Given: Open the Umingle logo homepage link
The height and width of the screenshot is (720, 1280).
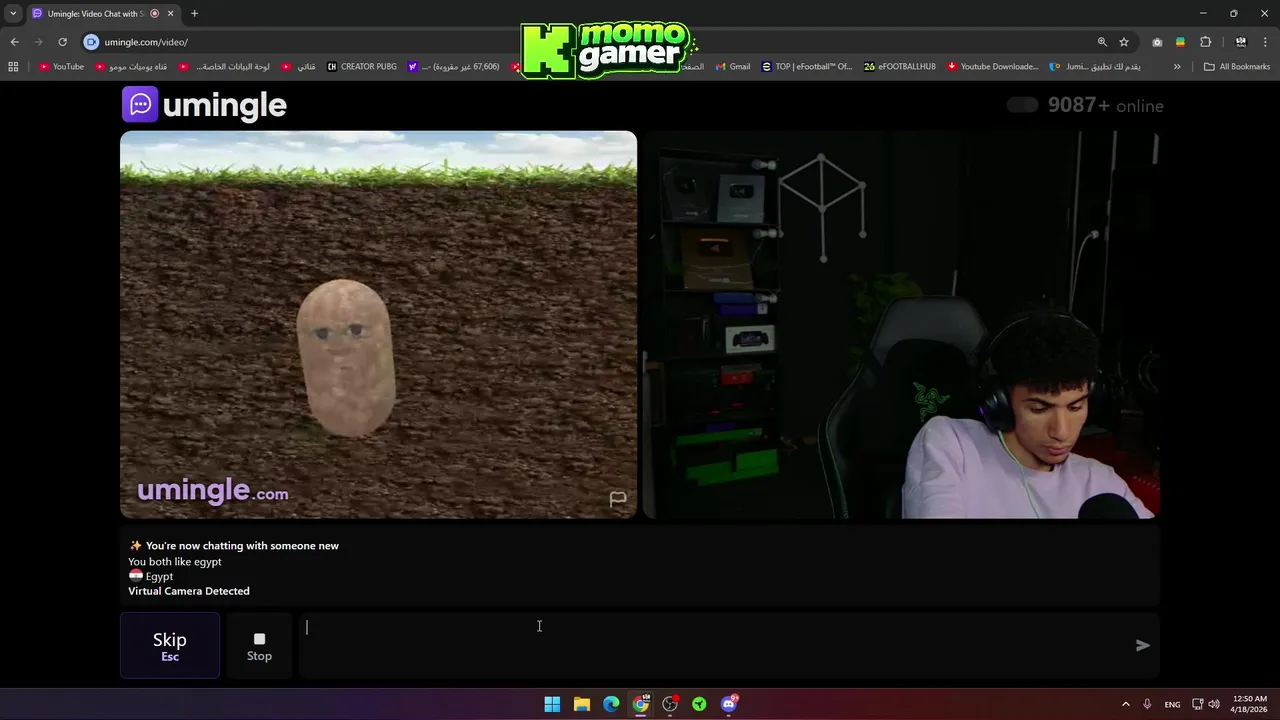Looking at the screenshot, I should [x=204, y=105].
